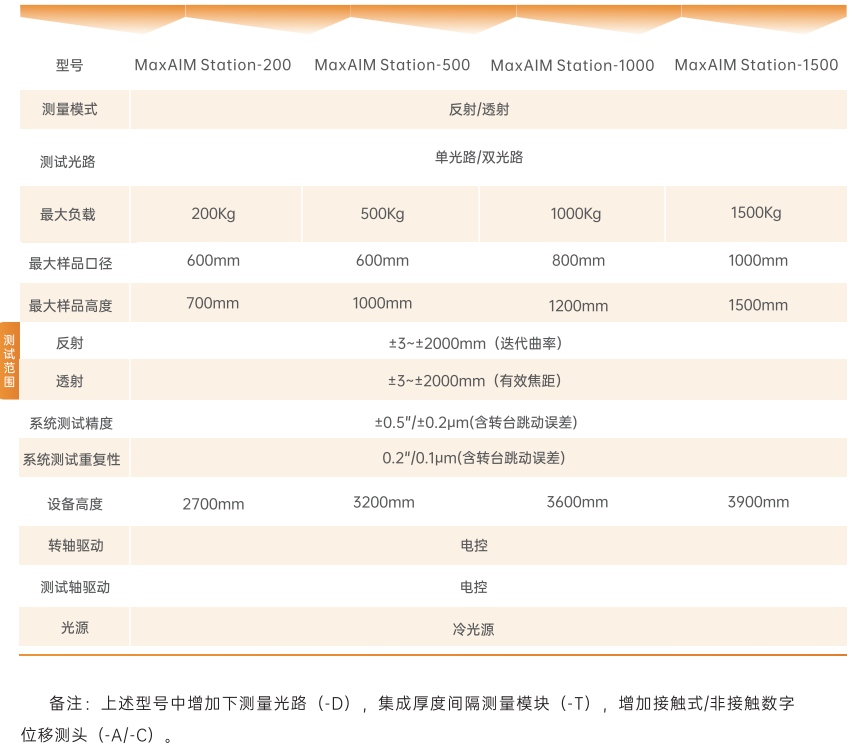Click the ±3~±2000mm（迭代曲率）value

pos(475,344)
